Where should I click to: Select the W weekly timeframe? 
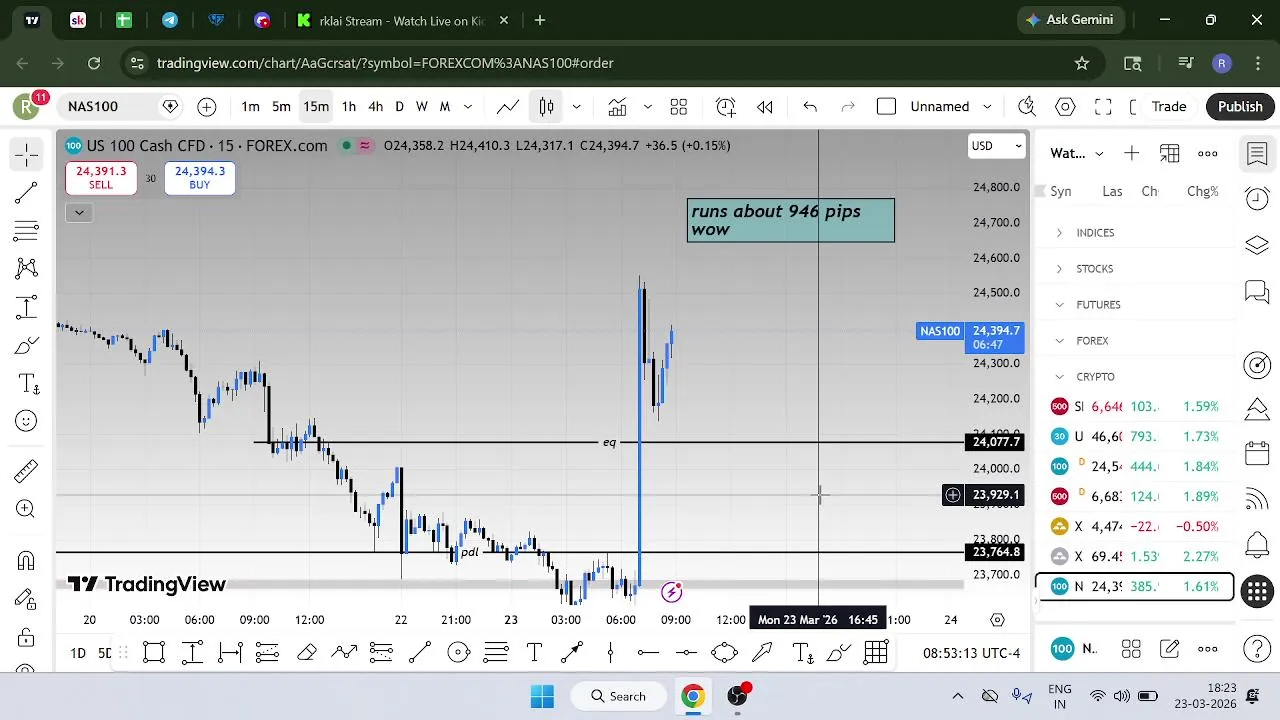click(422, 107)
